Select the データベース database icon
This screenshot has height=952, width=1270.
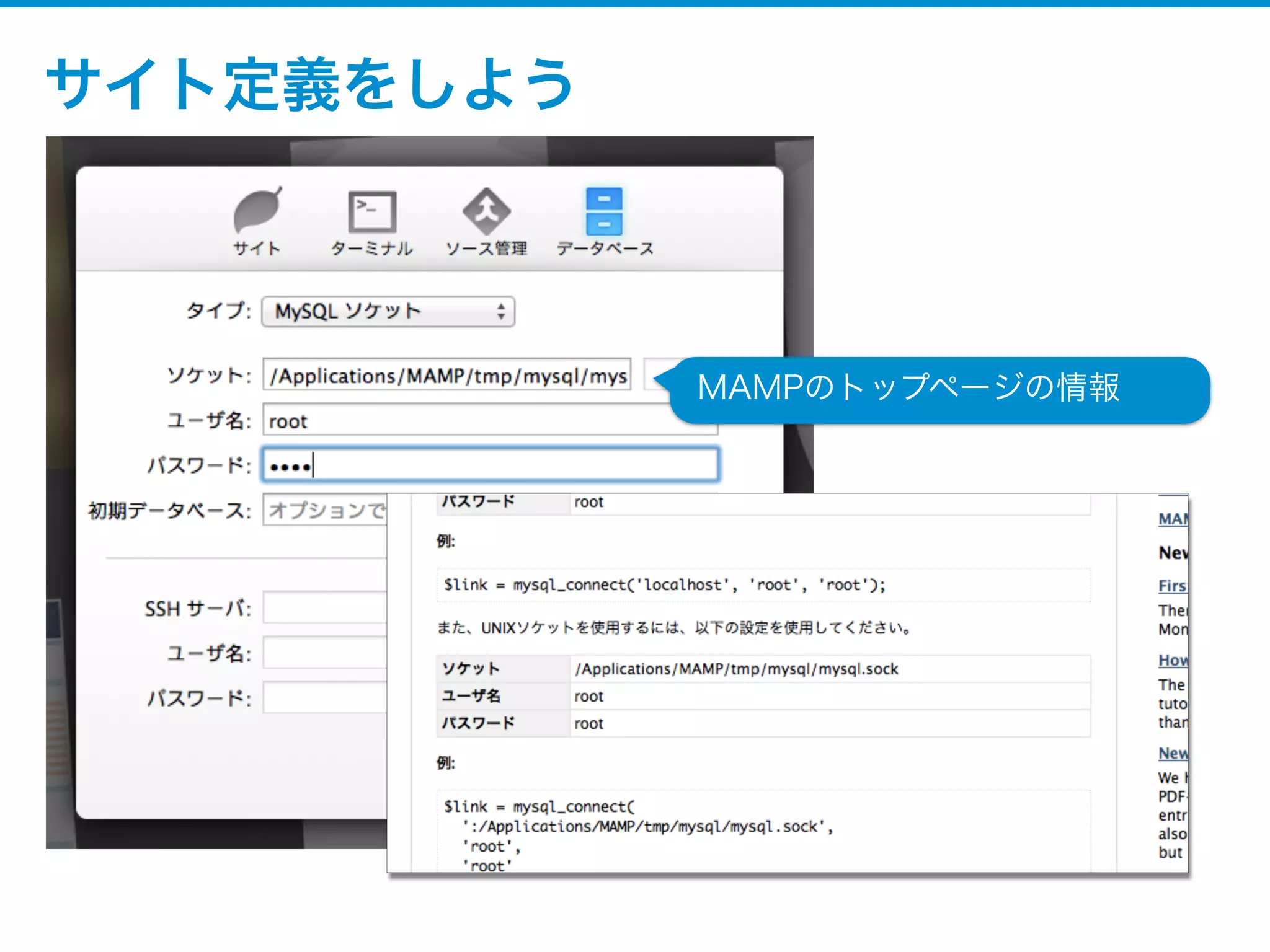[605, 221]
